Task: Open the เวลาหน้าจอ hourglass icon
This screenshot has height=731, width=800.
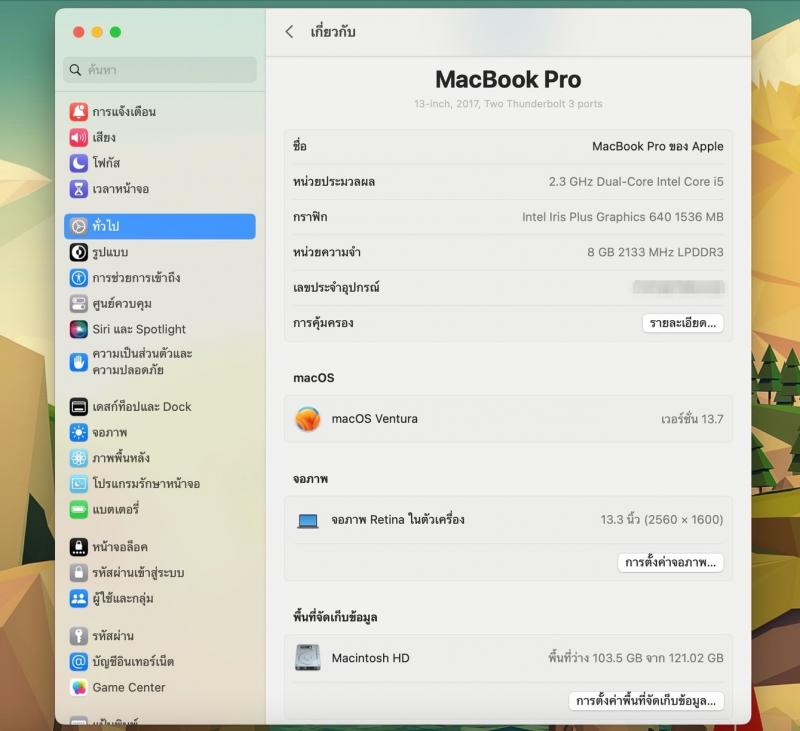Action: coord(79,189)
